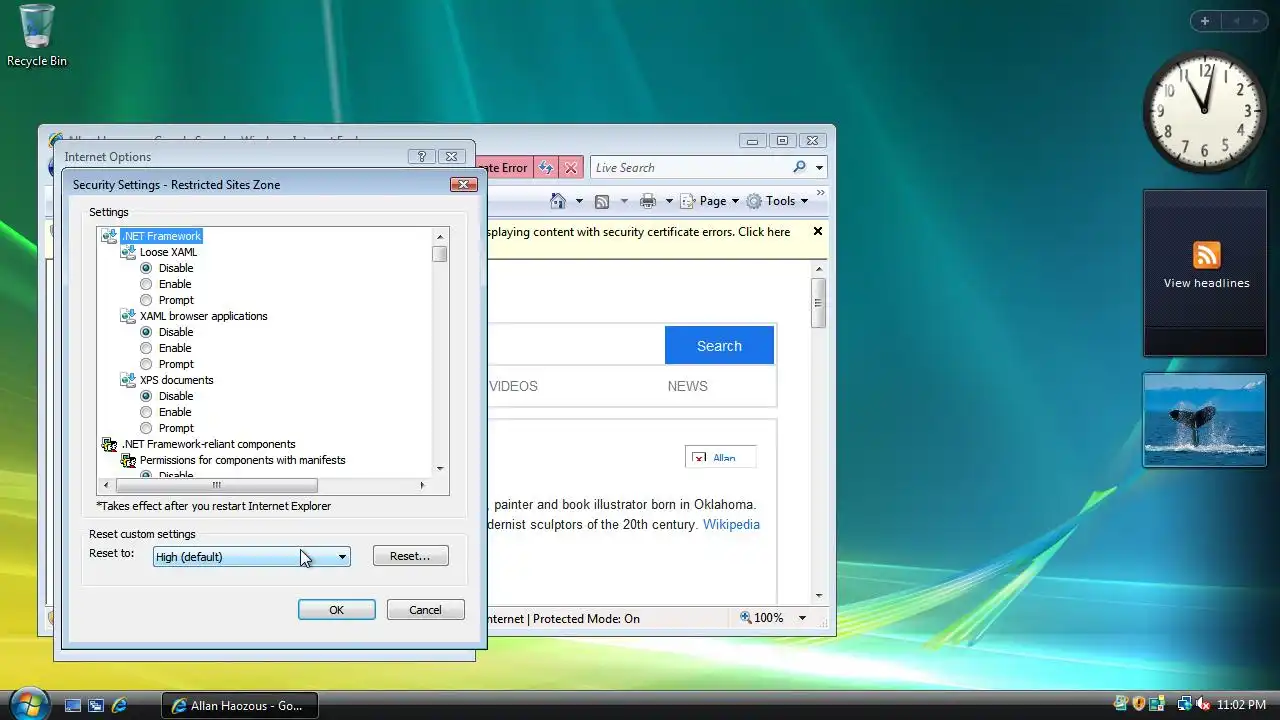Image resolution: width=1280 pixels, height=720 pixels.
Task: Select Enable under Loose XAML
Action: (x=146, y=284)
